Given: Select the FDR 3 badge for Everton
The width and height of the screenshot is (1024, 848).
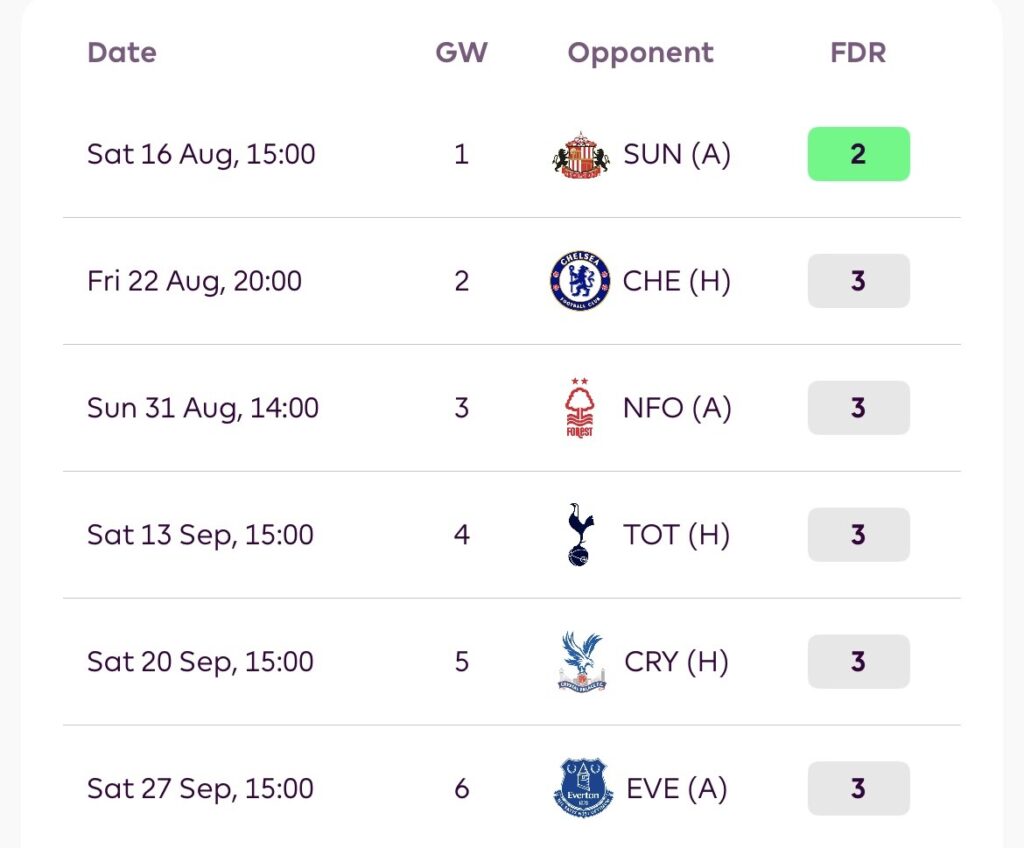Looking at the screenshot, I should [858, 788].
